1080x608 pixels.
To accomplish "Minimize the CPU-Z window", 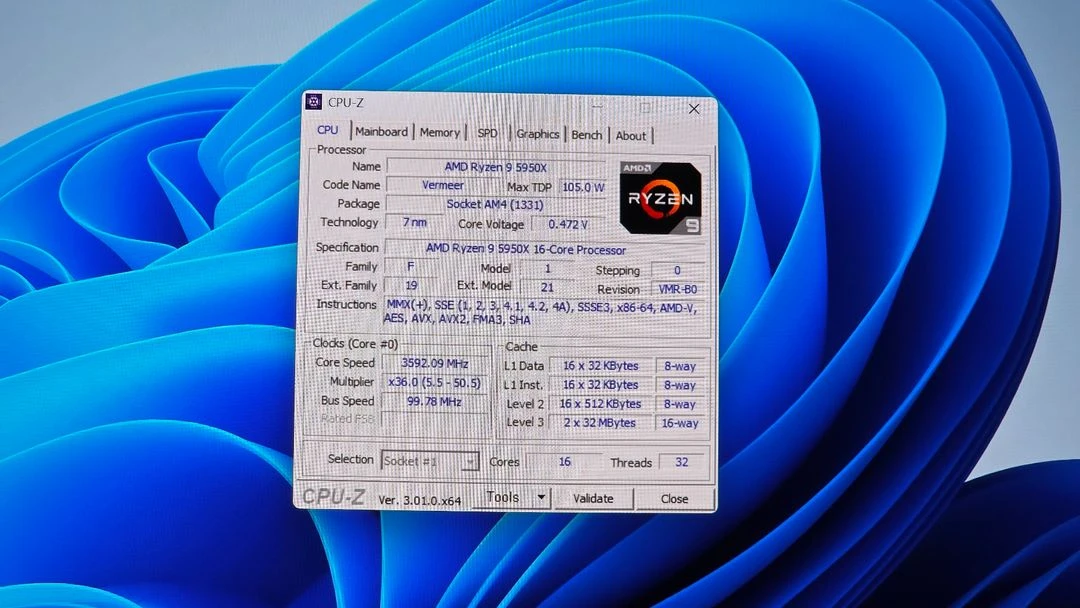I will point(597,107).
